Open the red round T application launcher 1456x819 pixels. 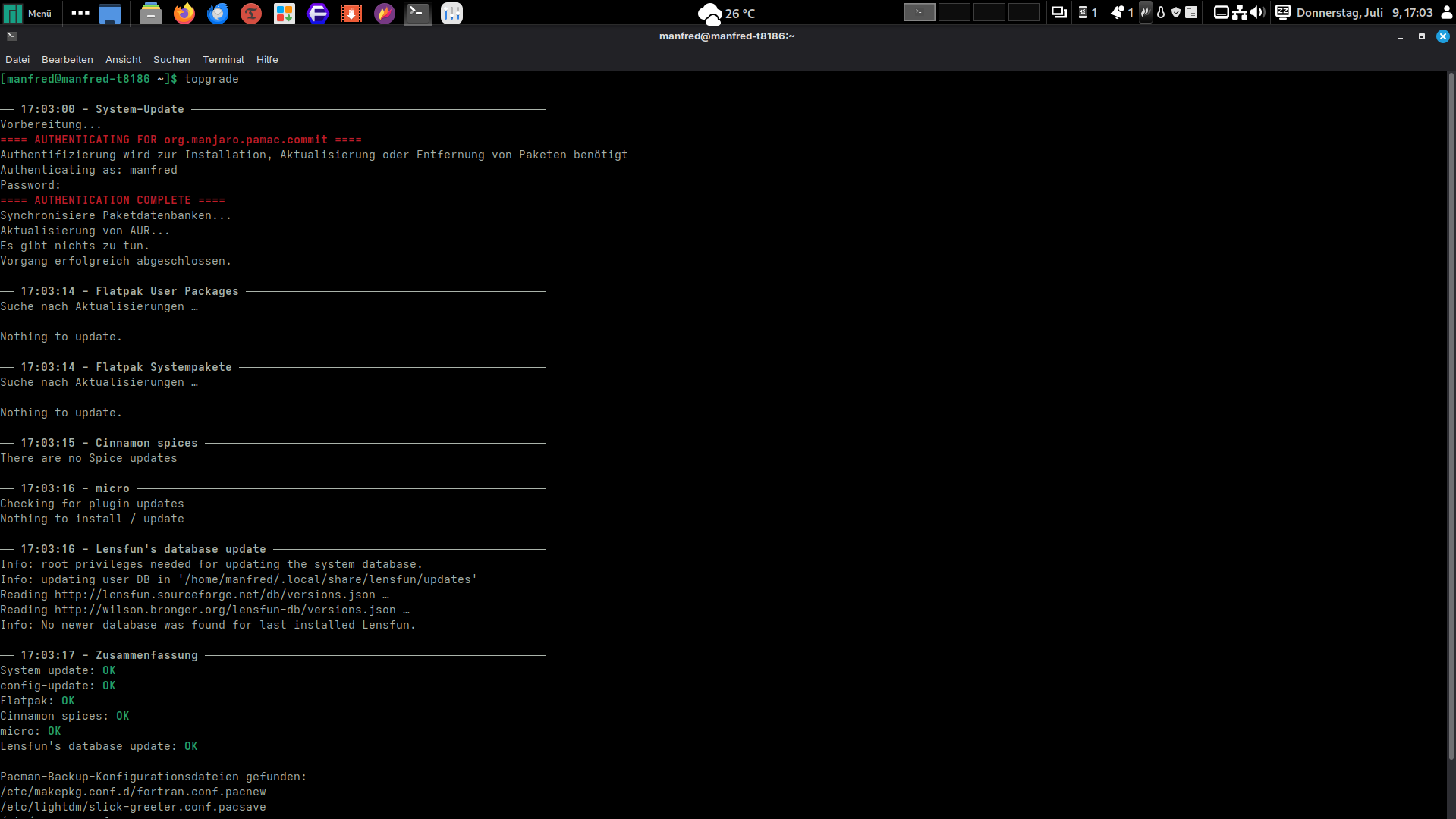pos(251,13)
